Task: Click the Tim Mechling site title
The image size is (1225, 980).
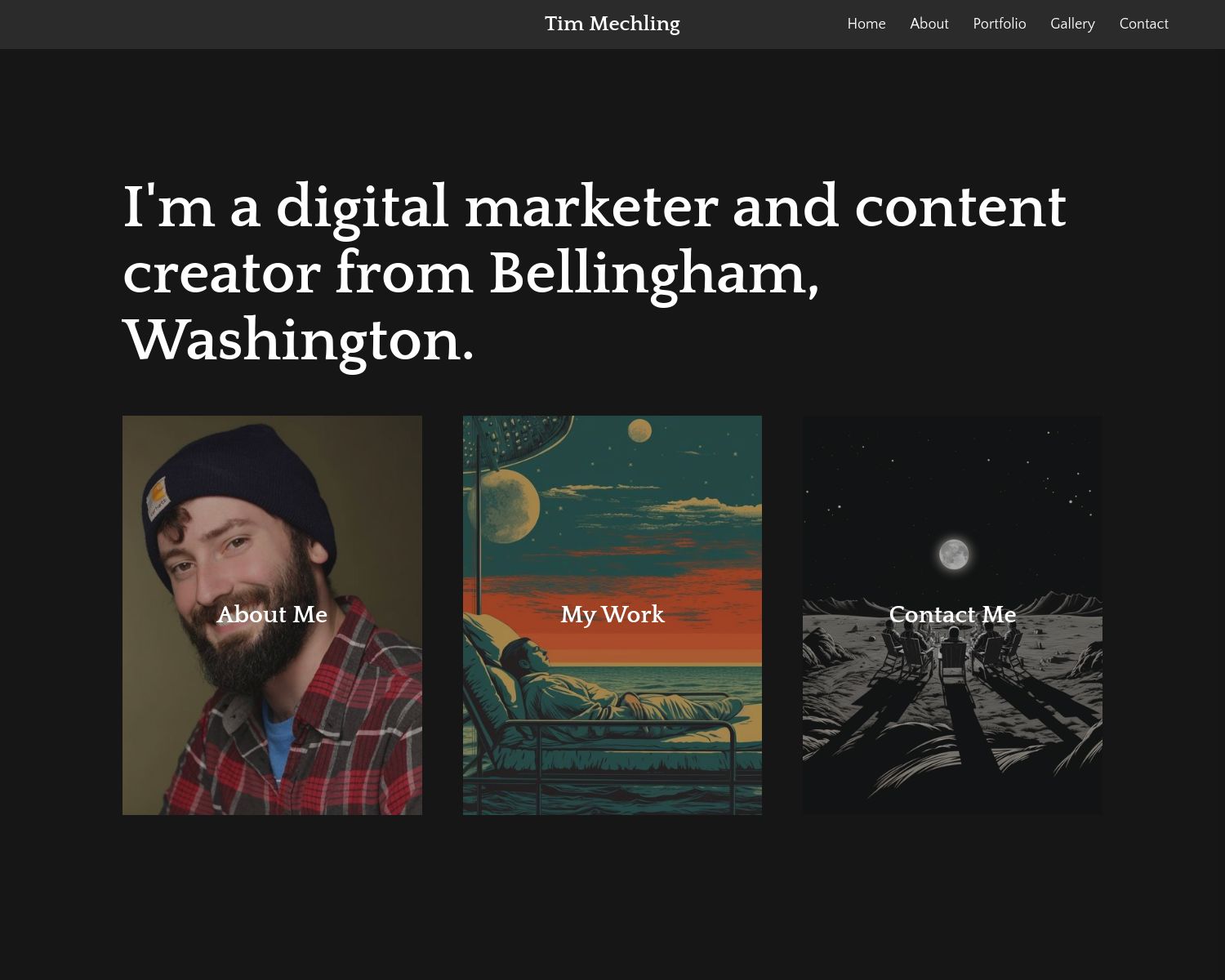Action: (612, 24)
